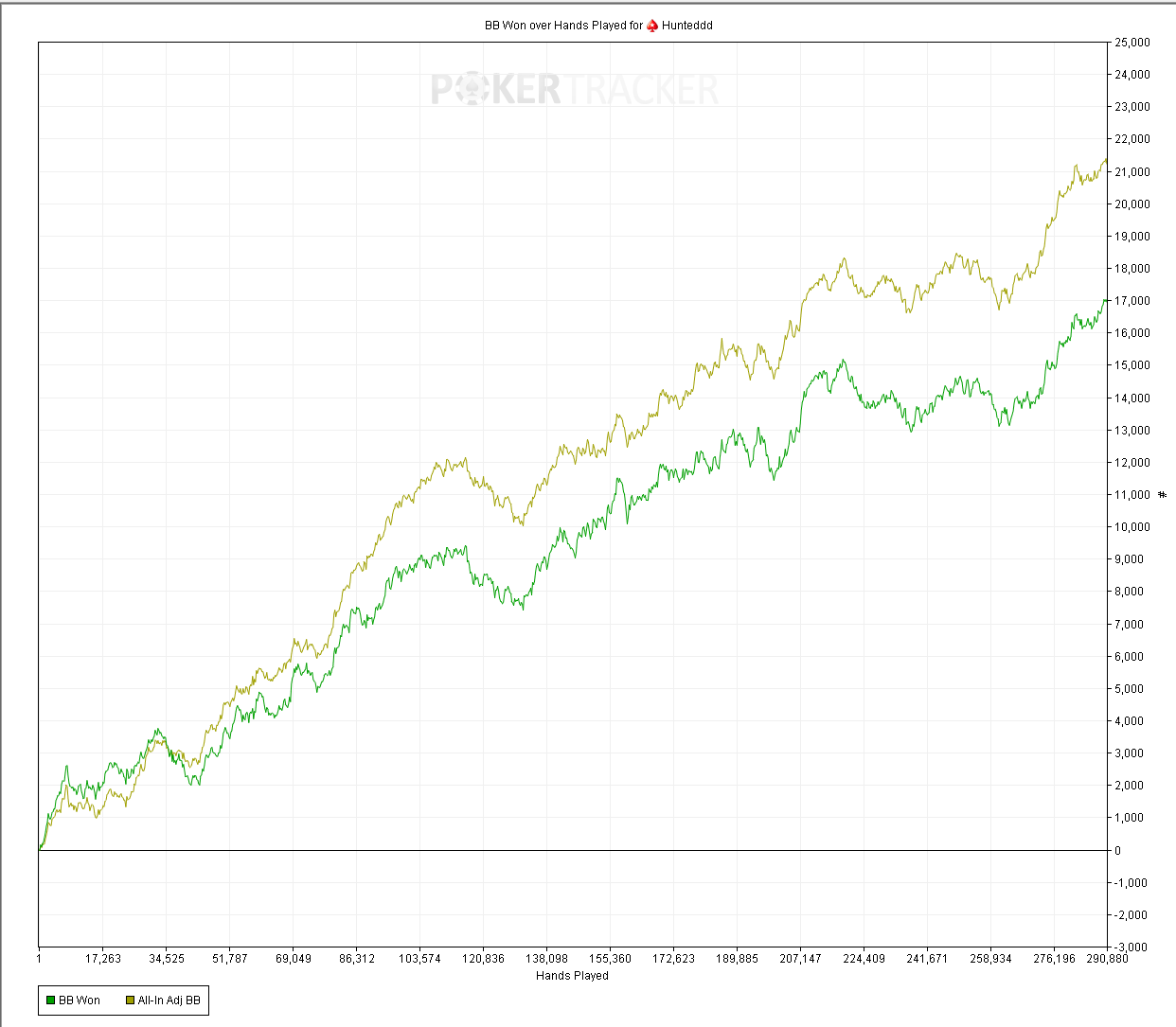
Task: Click the green BB Won legend swatch
Action: [50, 1000]
